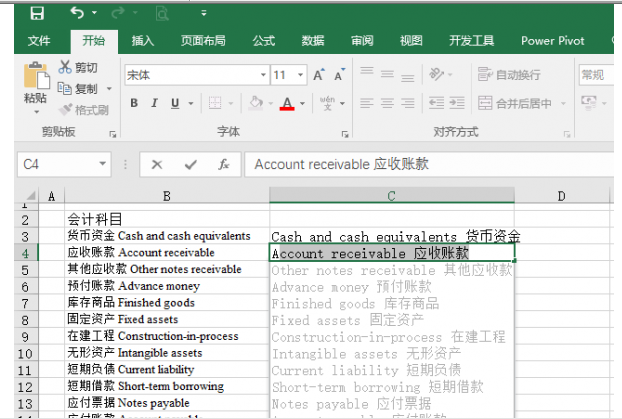
Task: Click the fx insert function icon
Action: (224, 164)
